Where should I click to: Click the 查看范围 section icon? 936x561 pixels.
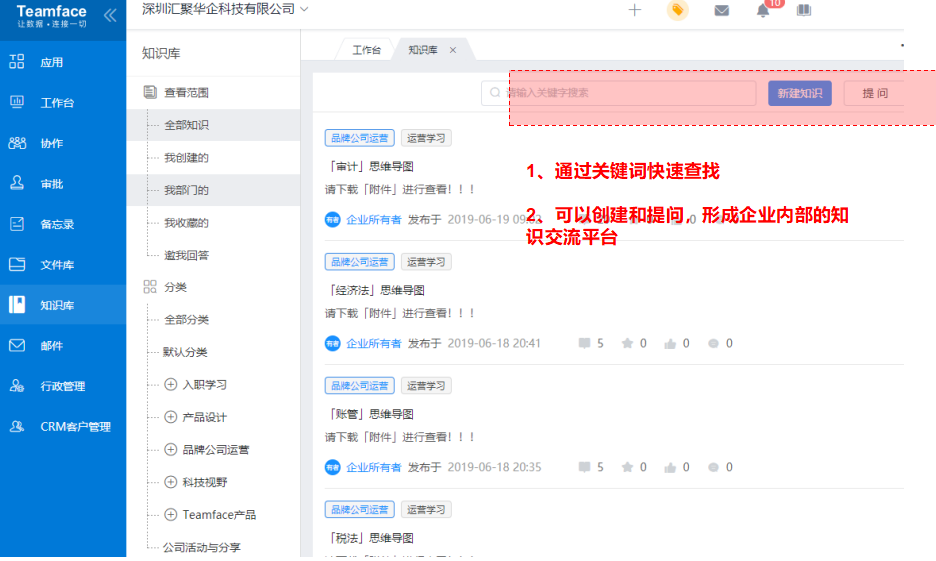[150, 92]
